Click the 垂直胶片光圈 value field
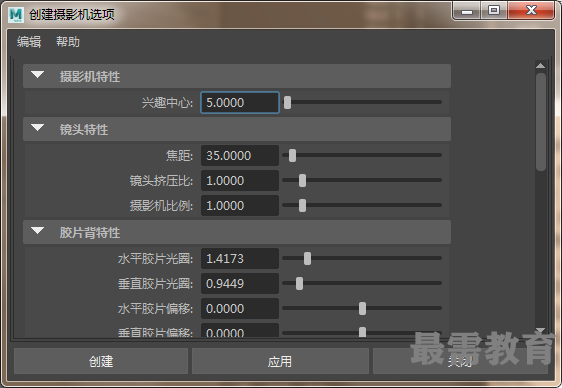Image resolution: width=562 pixels, height=388 pixels. (240, 284)
